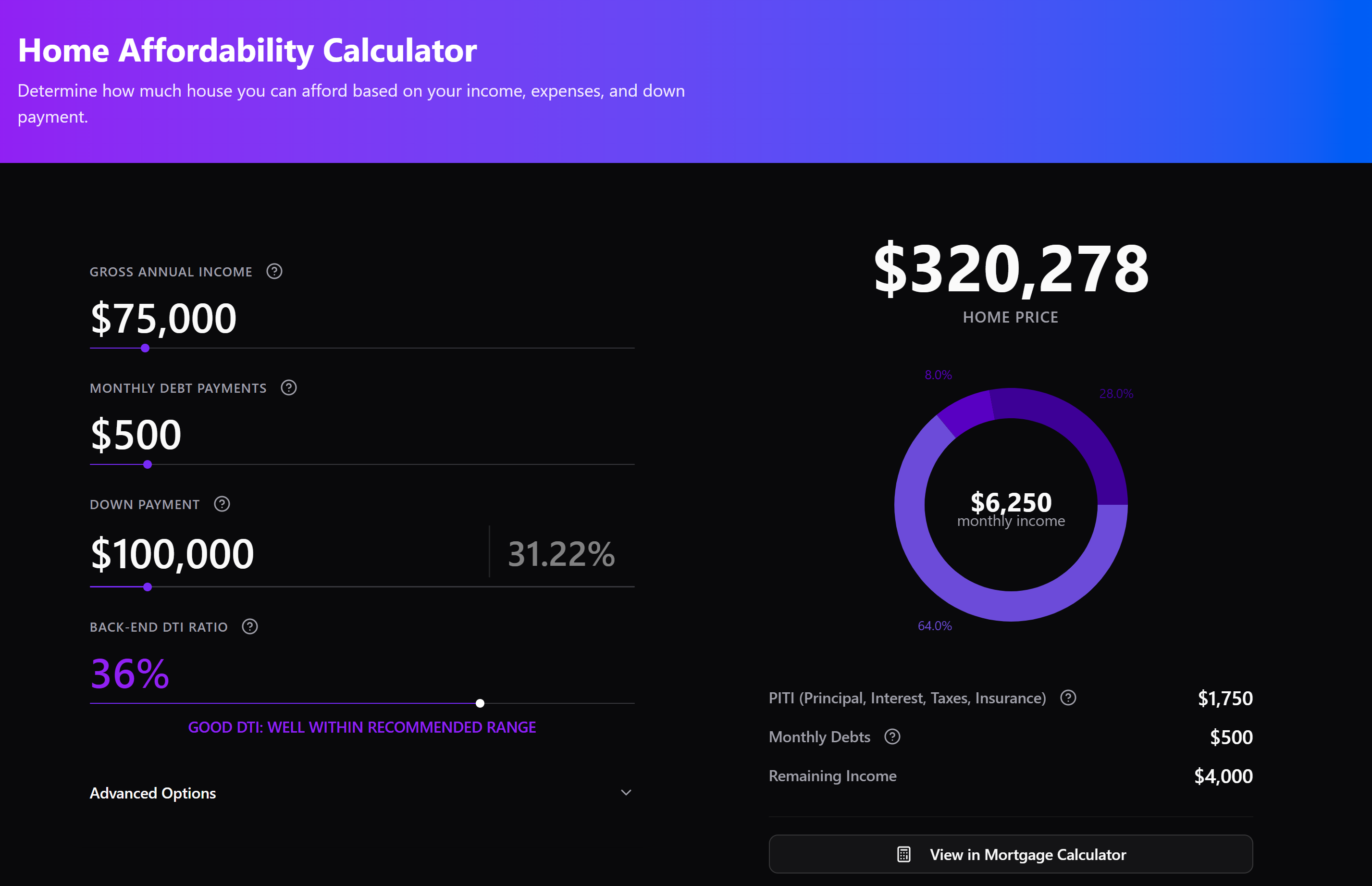Screen dimensions: 1372x886
Task: Open the Down Payment help tooltip icon
Action: pos(222,504)
